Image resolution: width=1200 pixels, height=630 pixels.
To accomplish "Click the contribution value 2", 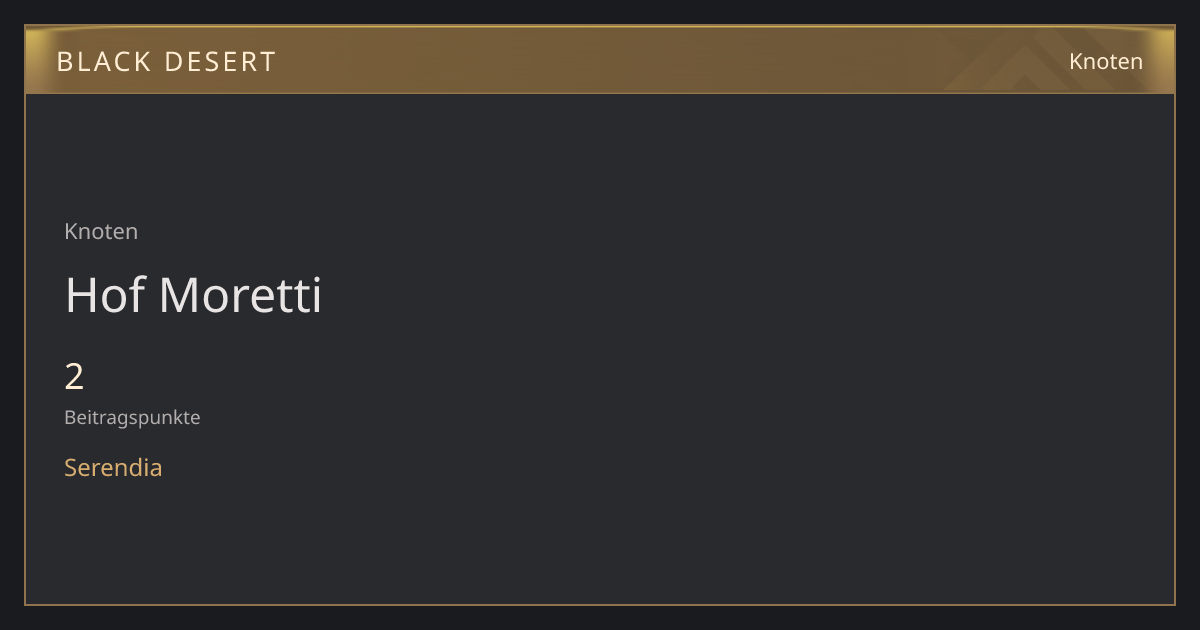I will coord(74,377).
